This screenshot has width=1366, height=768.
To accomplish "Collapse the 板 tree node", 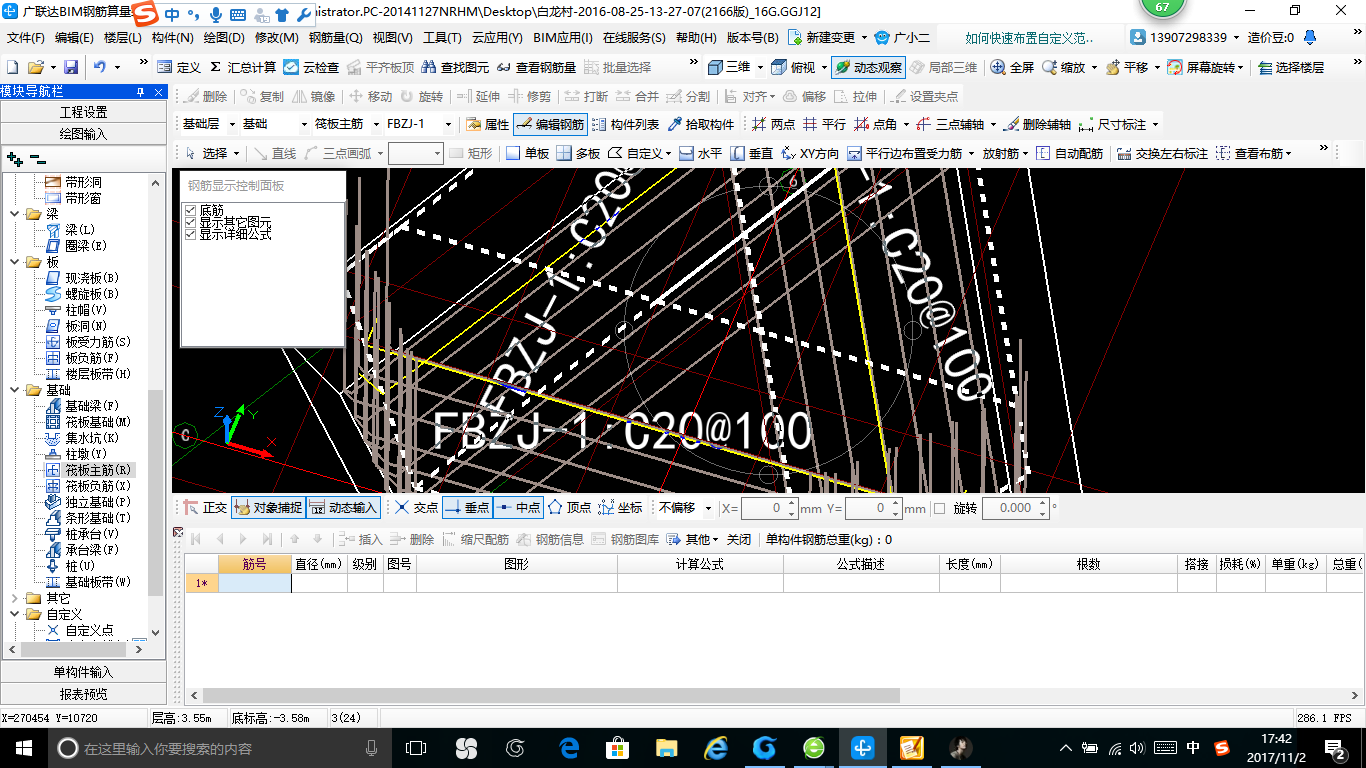I will 15,262.
